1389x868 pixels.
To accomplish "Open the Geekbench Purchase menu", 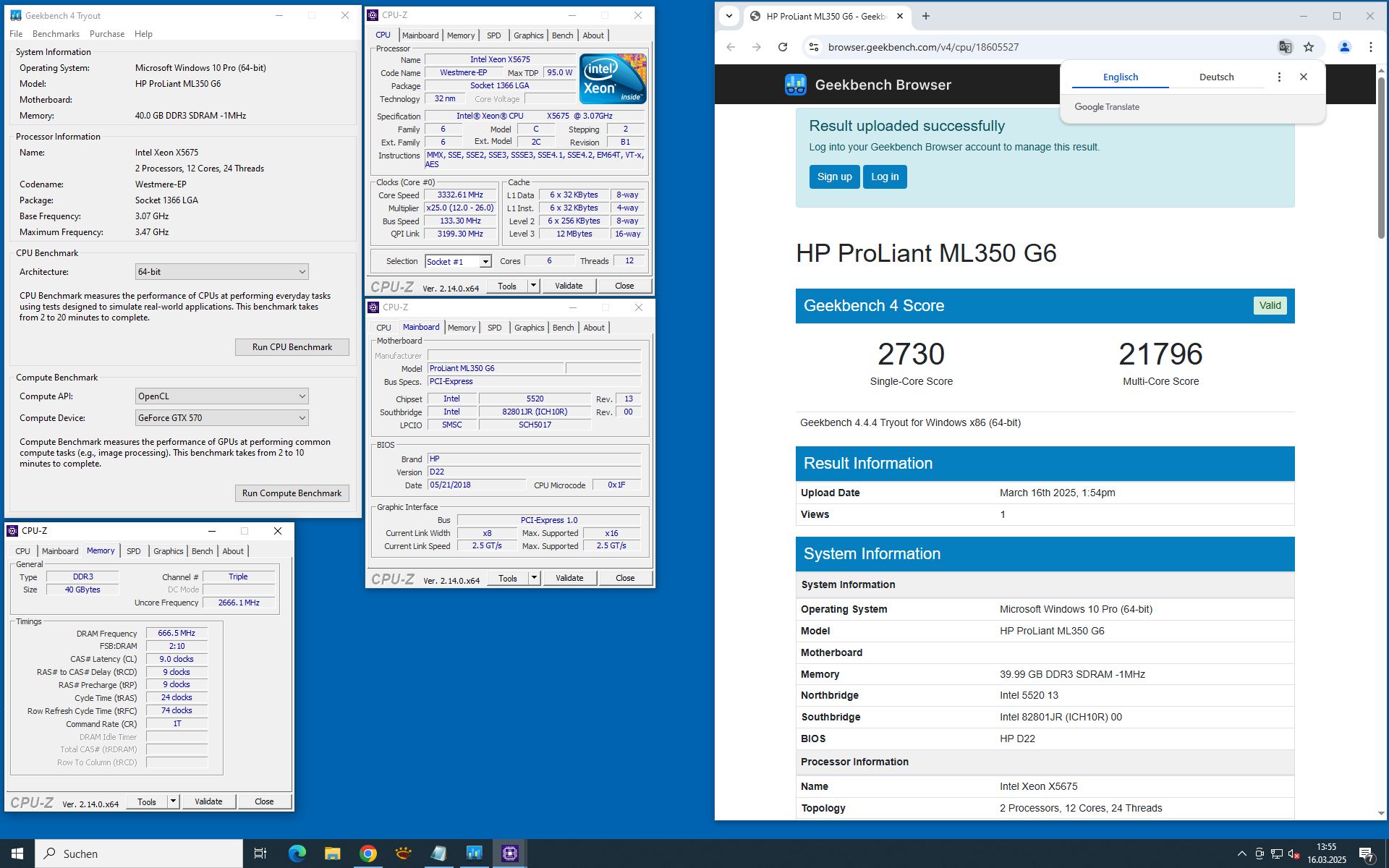I will point(107,34).
